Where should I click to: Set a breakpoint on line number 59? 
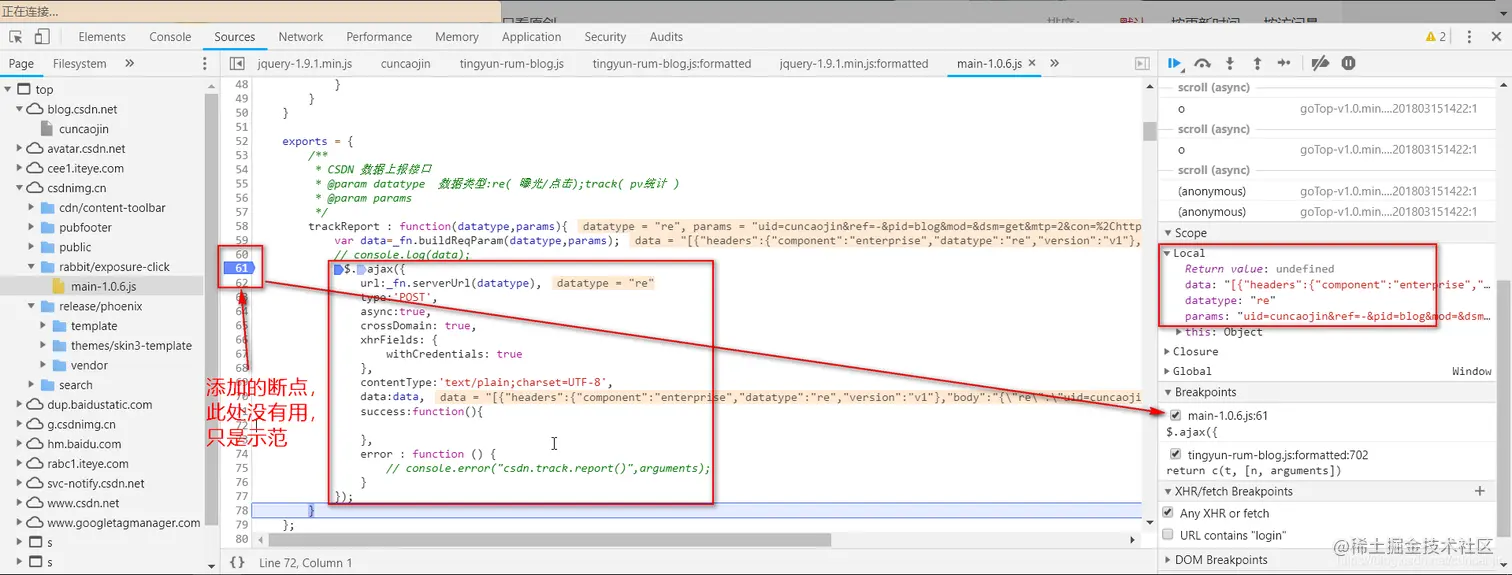242,241
